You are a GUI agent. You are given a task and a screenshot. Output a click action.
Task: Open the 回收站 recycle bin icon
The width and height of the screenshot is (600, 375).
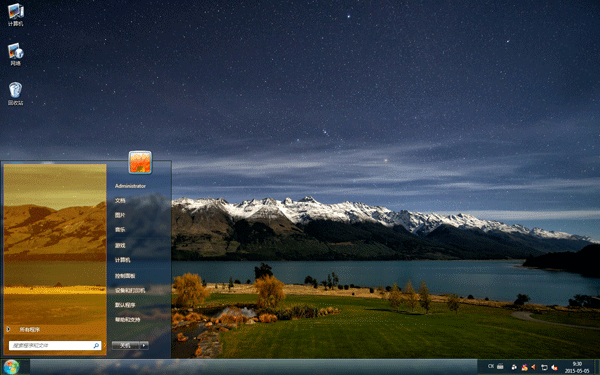tap(16, 94)
